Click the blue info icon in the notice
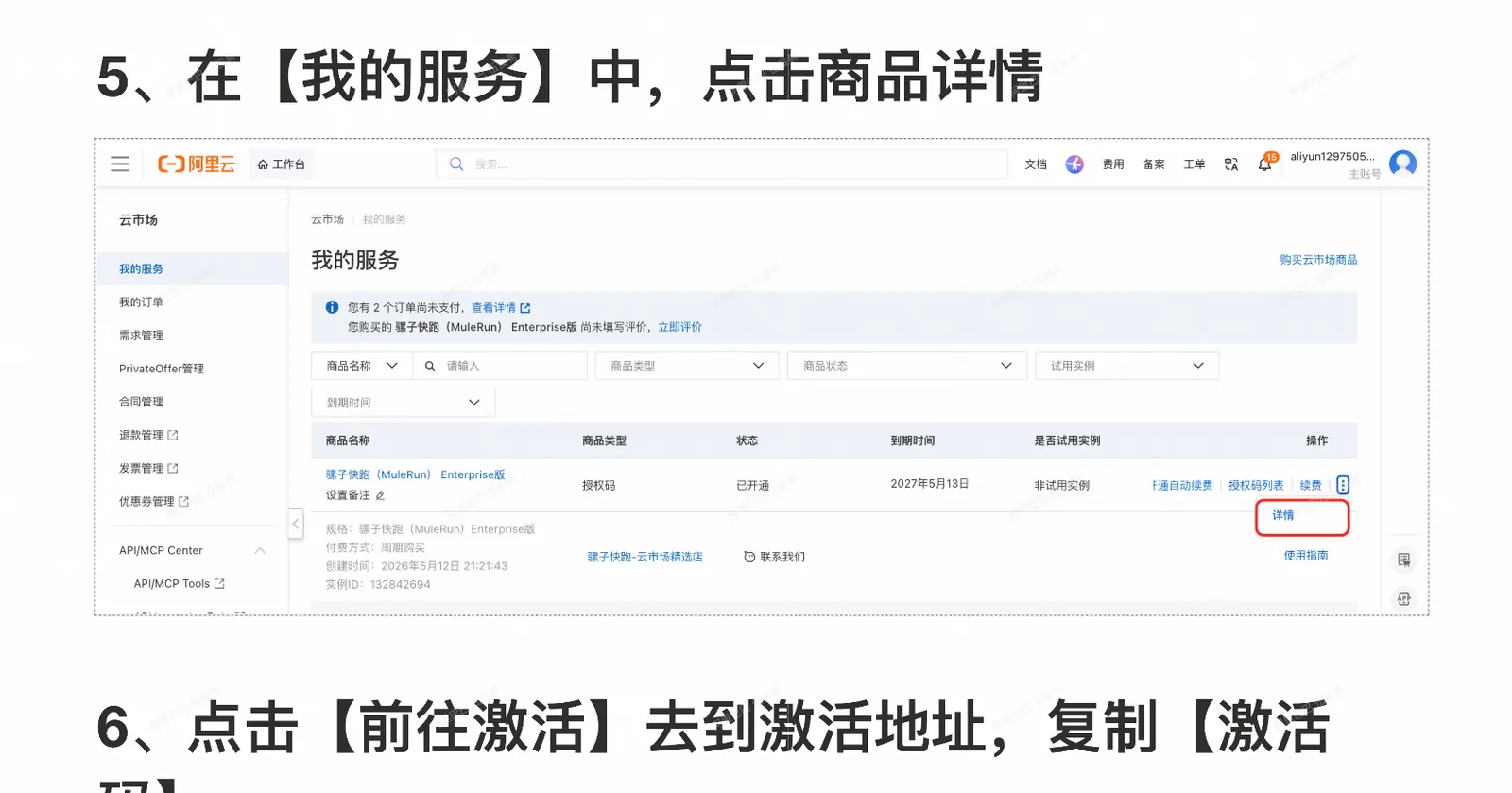This screenshot has height=793, width=1512. click(x=332, y=307)
